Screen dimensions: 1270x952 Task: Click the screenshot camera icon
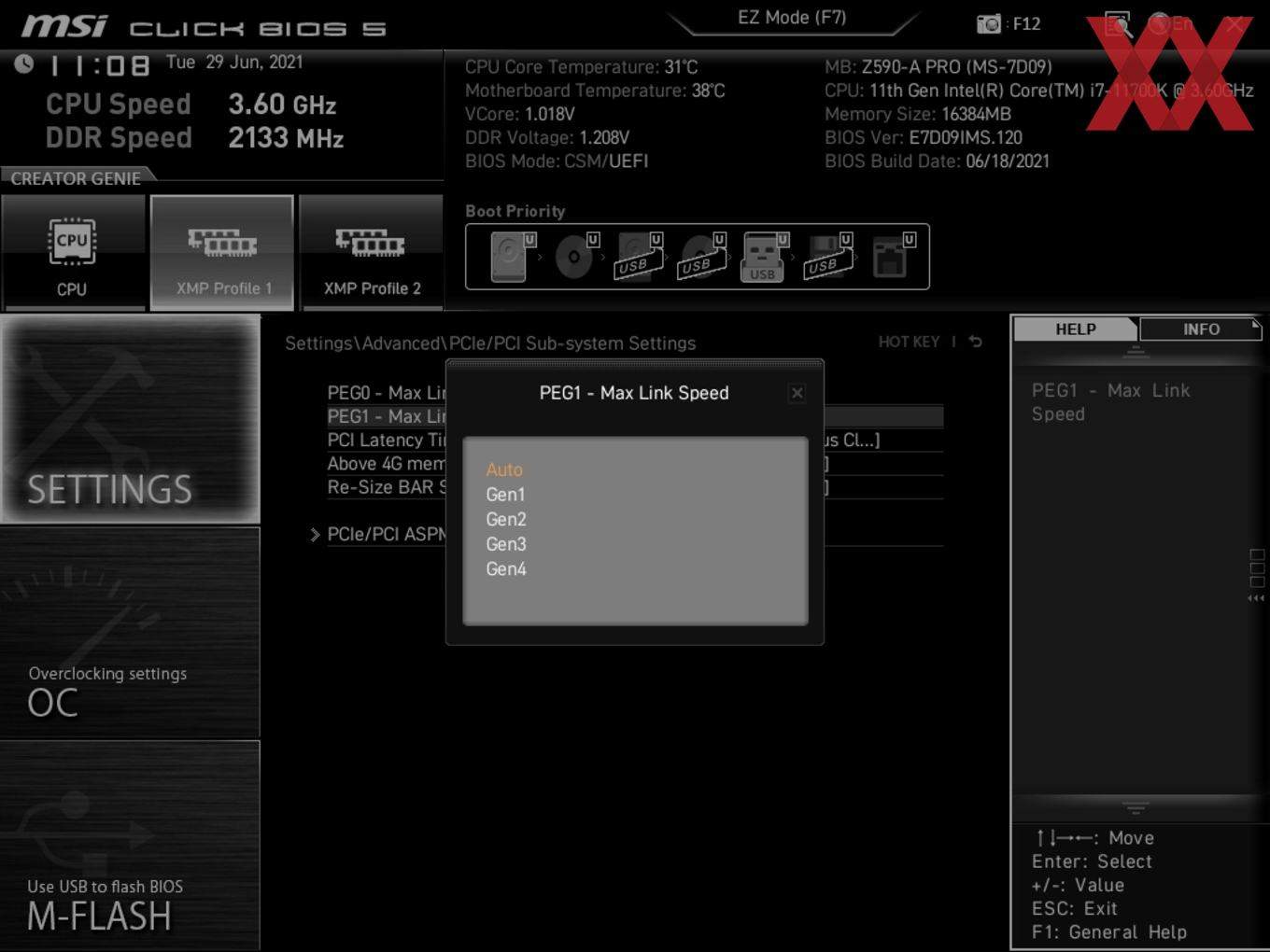[988, 23]
